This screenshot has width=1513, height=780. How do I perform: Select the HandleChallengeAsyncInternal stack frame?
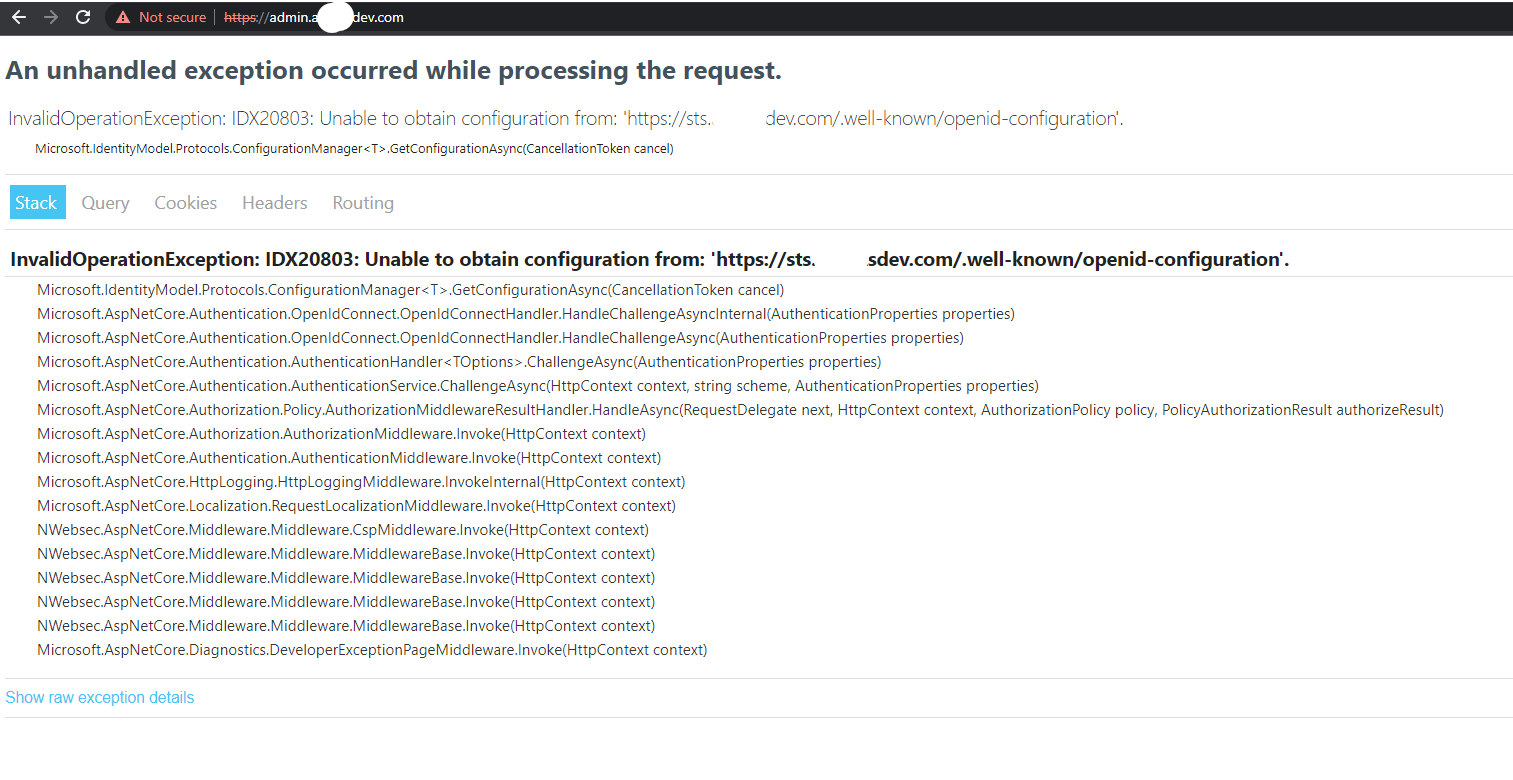point(525,313)
